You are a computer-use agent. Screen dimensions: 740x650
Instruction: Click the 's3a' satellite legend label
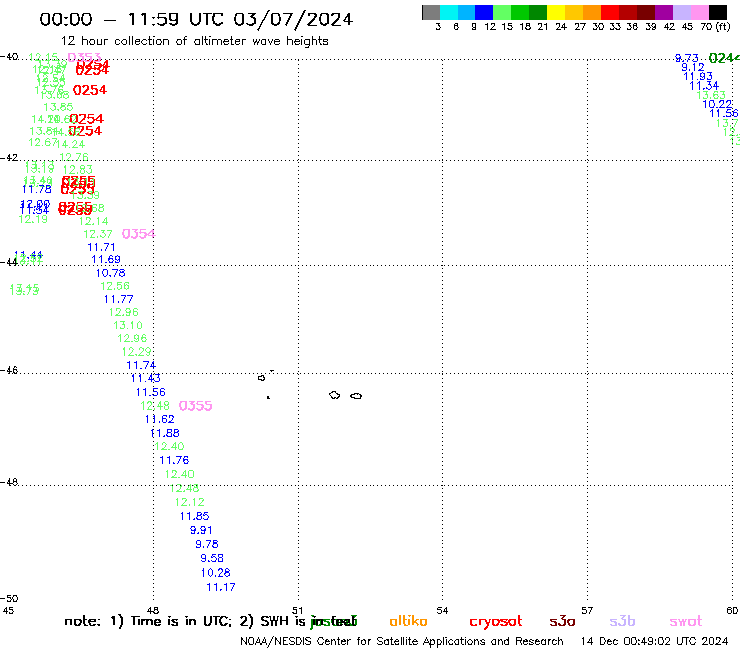pos(562,621)
